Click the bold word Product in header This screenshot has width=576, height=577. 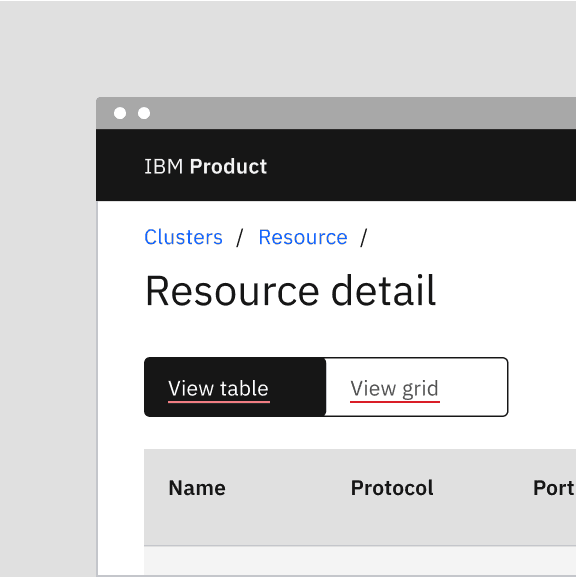(x=228, y=167)
